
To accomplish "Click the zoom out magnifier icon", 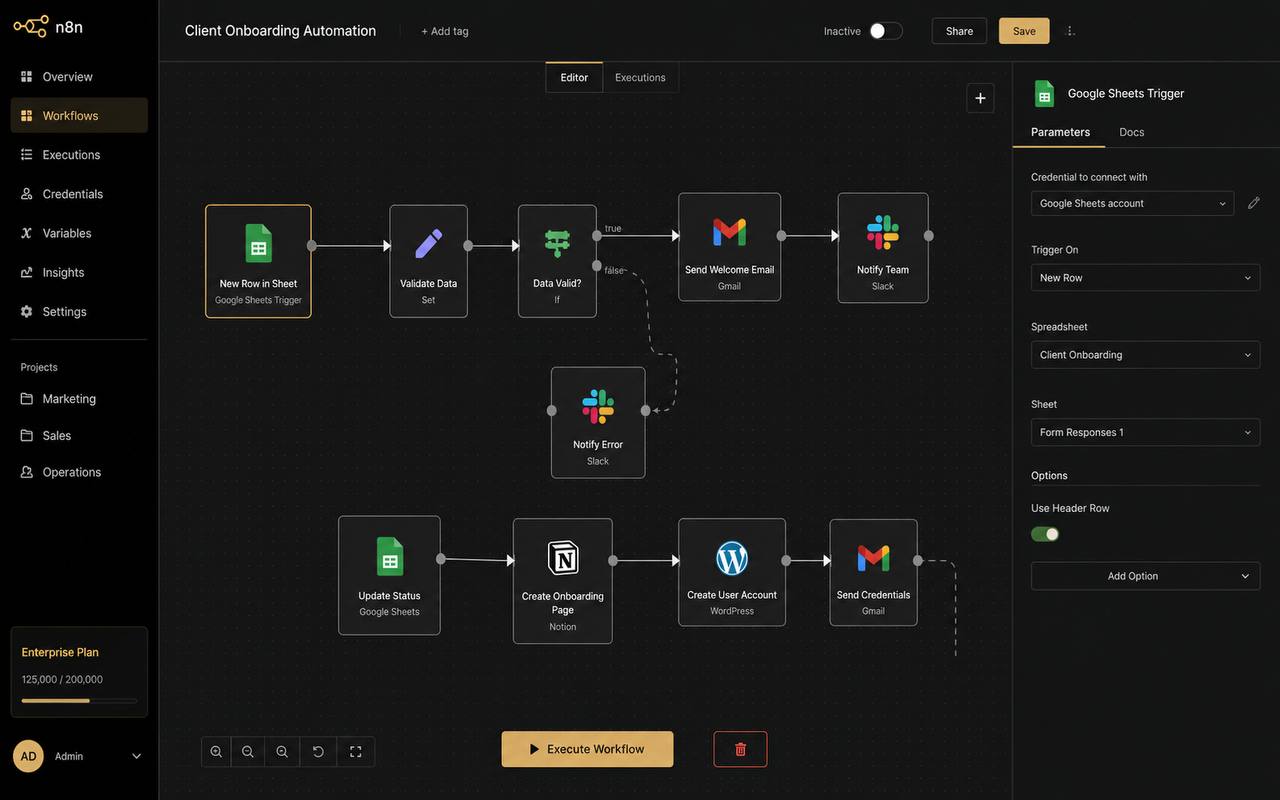I will [x=247, y=752].
